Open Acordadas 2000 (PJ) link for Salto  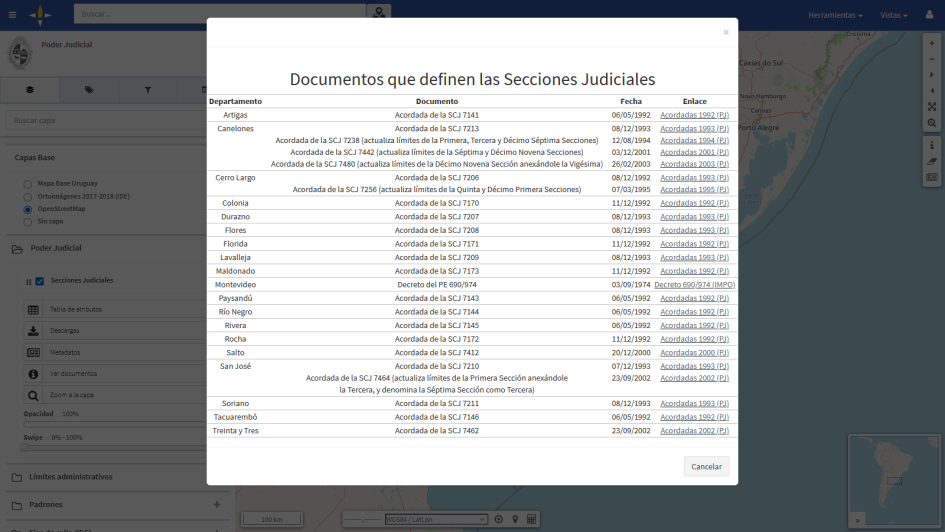(694, 353)
